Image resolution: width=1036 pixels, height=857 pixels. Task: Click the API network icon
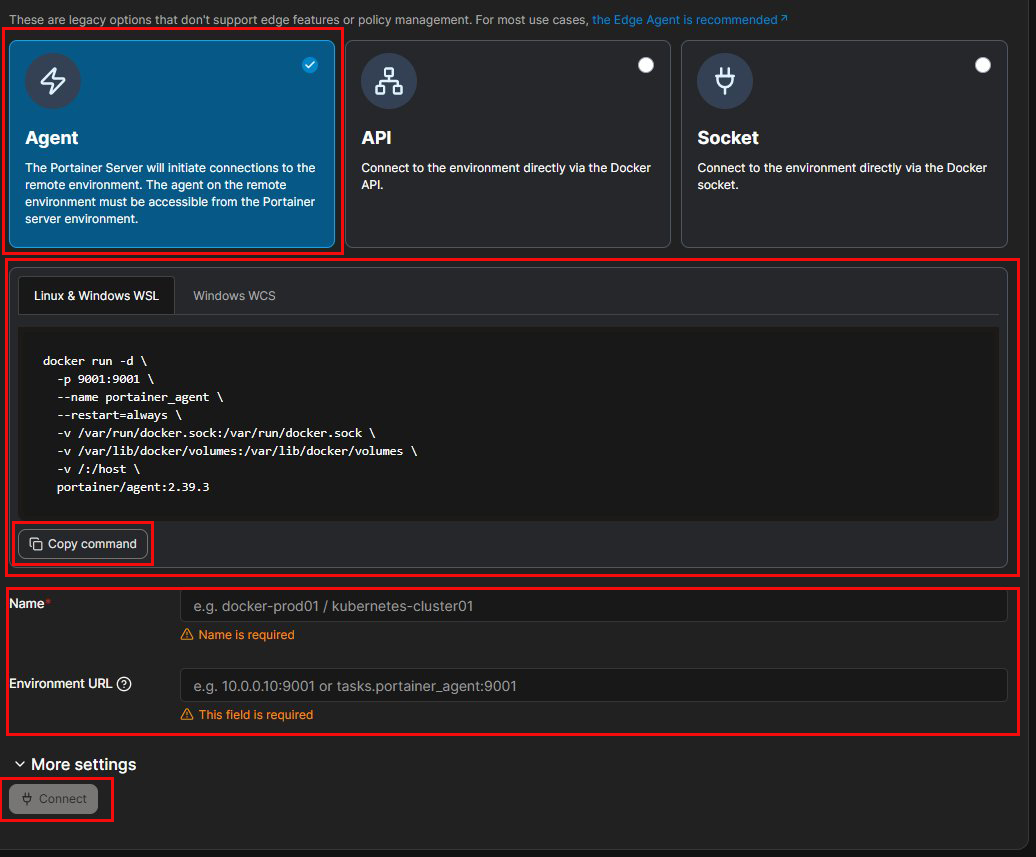[388, 81]
